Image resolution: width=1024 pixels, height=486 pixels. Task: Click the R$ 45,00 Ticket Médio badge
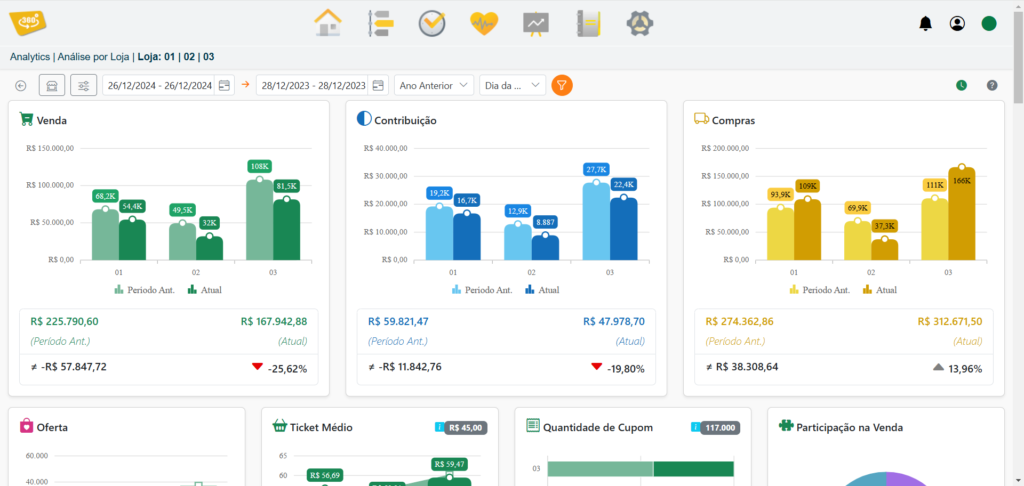tap(466, 428)
